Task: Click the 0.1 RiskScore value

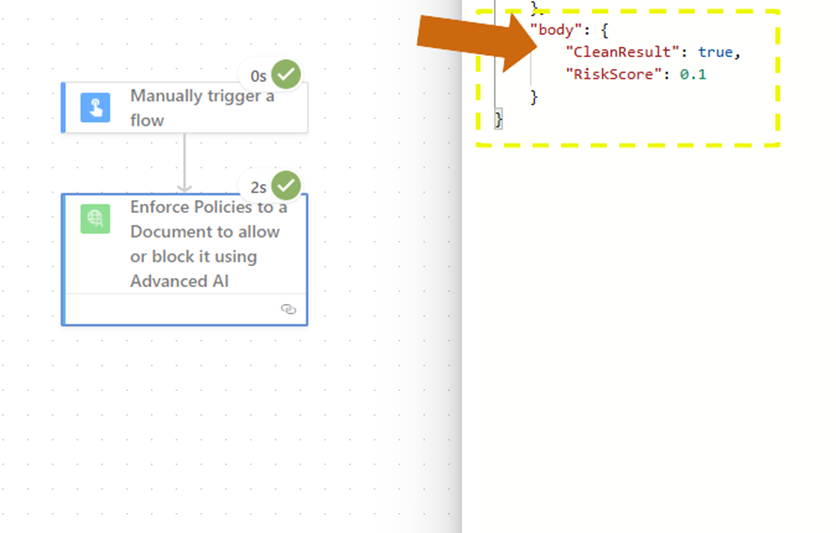Action: 693,74
